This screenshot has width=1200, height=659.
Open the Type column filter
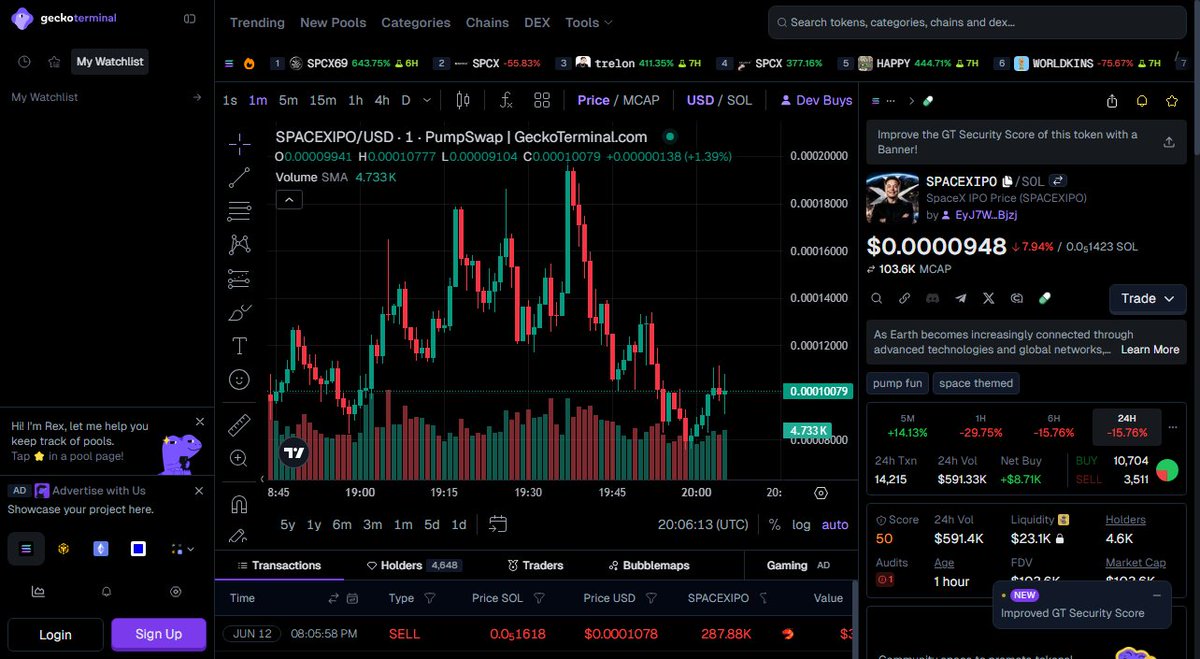coord(430,598)
